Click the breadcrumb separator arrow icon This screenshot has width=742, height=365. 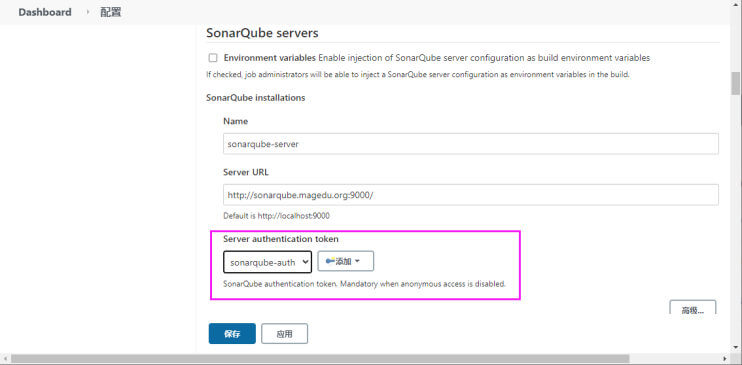(88, 12)
